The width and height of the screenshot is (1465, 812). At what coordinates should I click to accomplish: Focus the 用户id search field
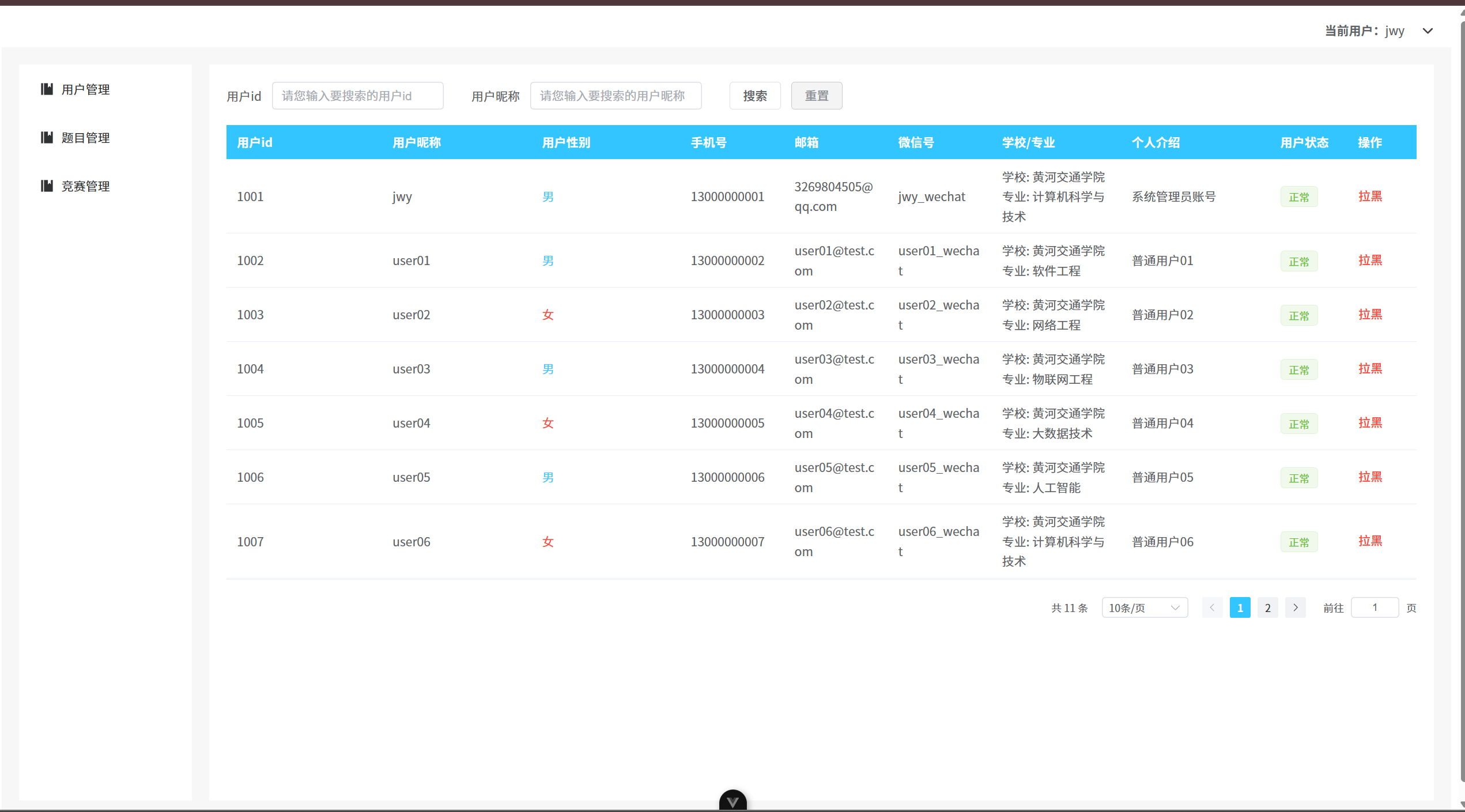(357, 96)
